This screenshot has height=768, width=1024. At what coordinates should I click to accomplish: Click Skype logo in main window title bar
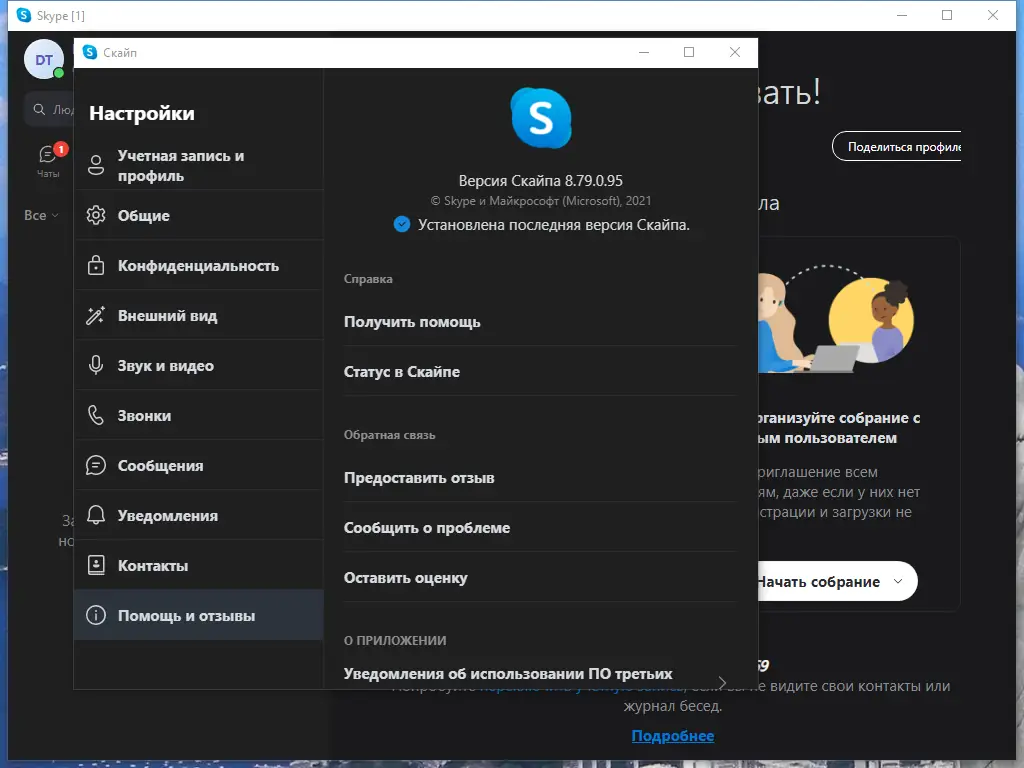24,15
